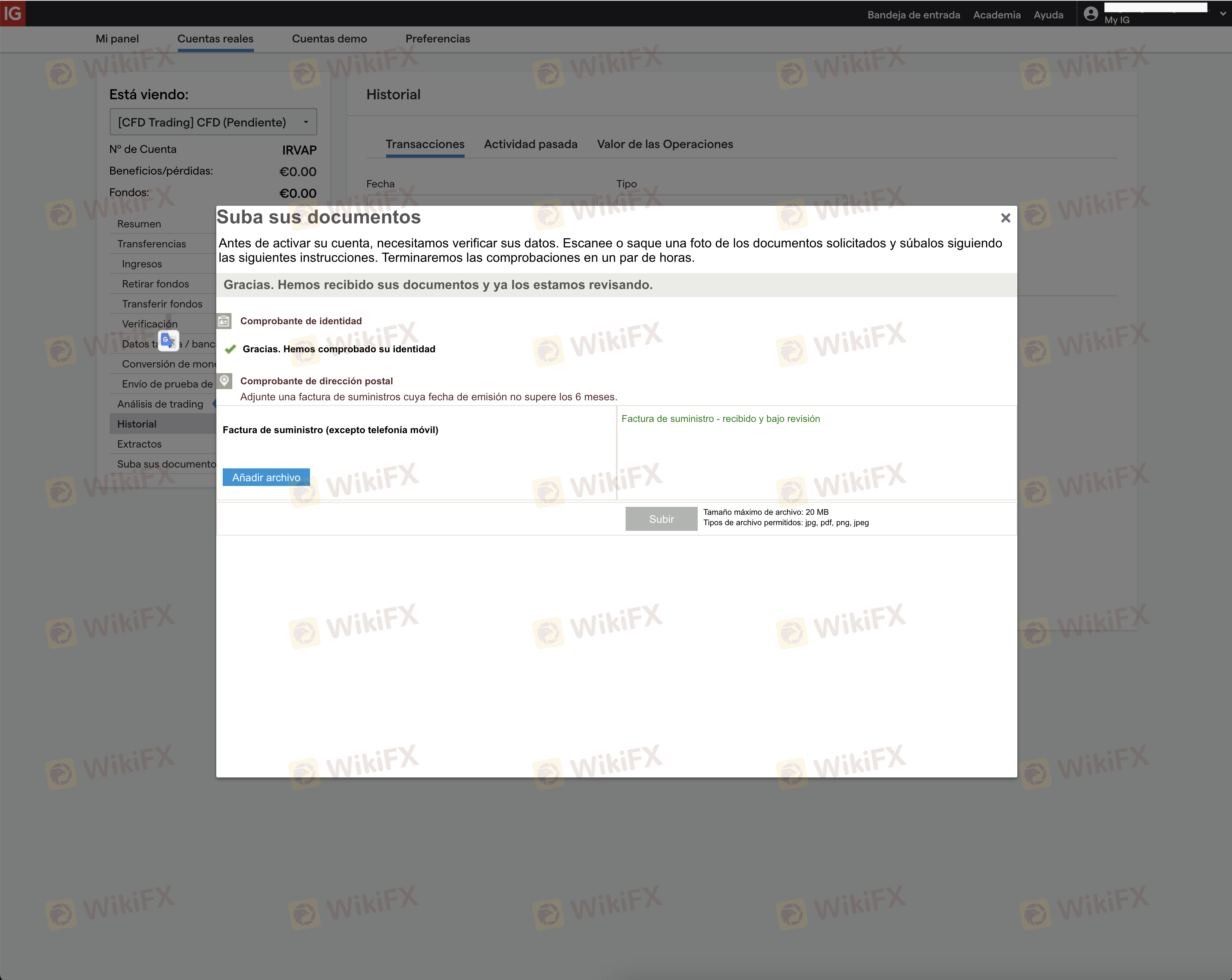Select Retirar fondos in sidebar
The image size is (1232, 980).
pos(155,284)
